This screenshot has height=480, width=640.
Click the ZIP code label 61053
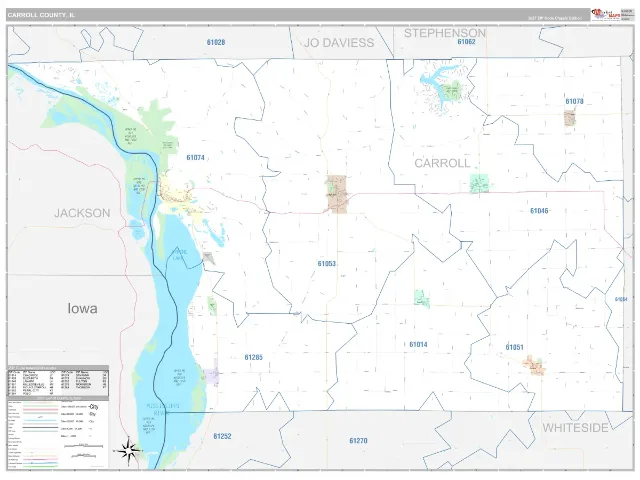tap(327, 264)
